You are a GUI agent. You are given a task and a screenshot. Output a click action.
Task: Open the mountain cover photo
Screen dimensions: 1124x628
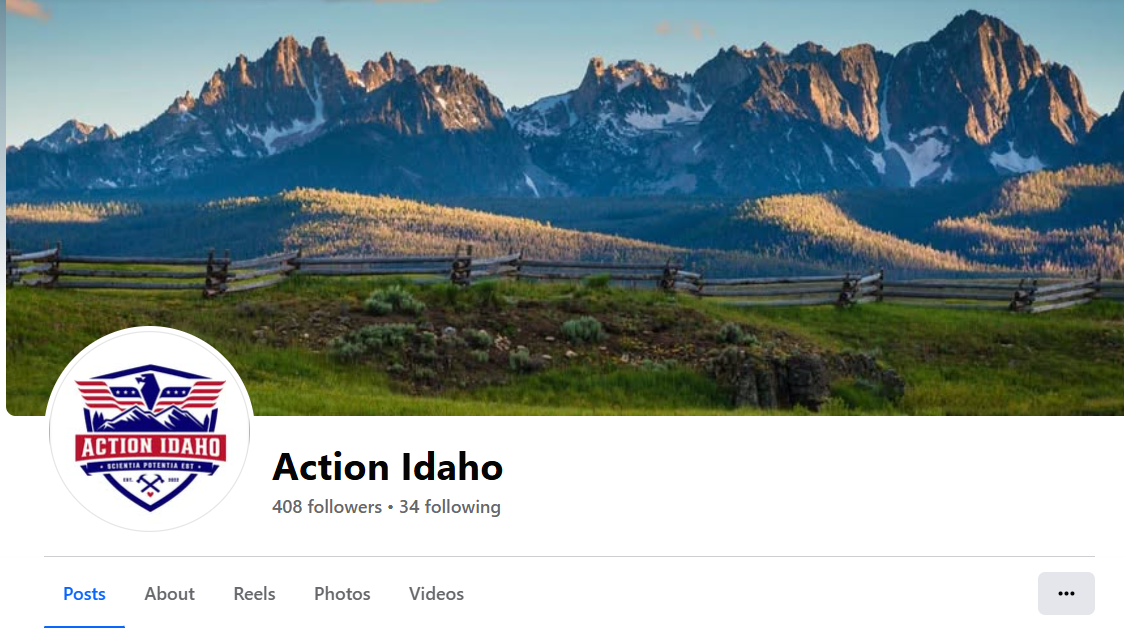[565, 207]
